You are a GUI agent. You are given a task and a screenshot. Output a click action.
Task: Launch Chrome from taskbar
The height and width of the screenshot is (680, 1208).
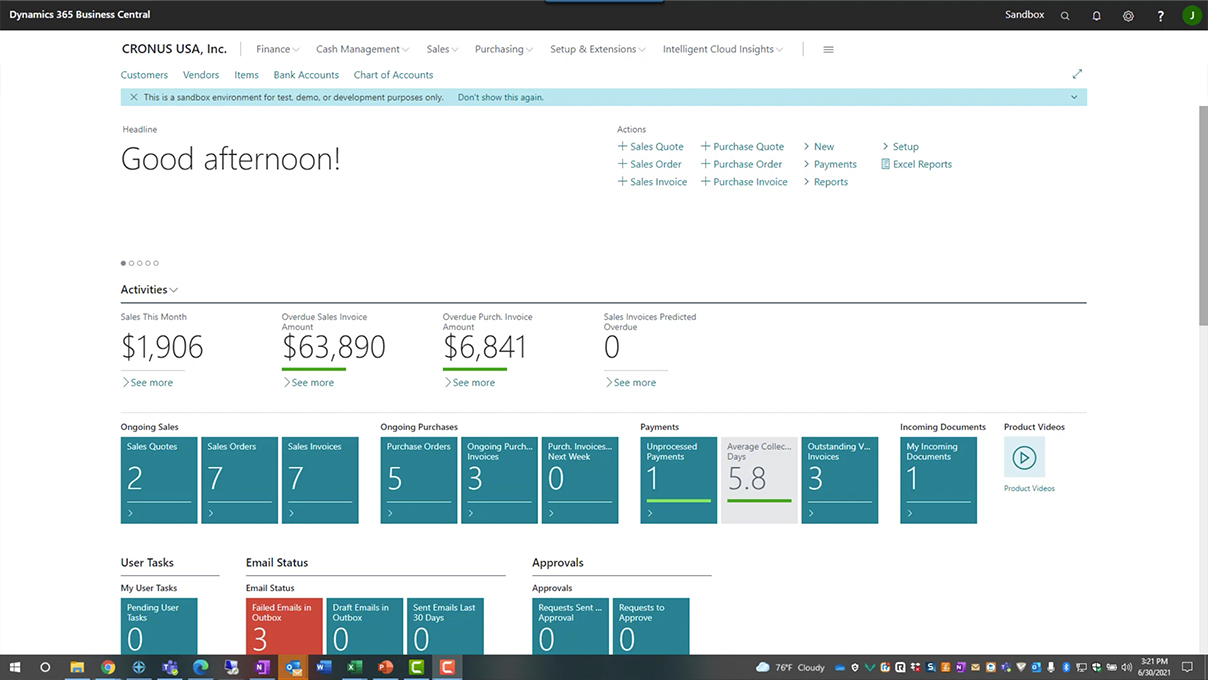[x=108, y=667]
